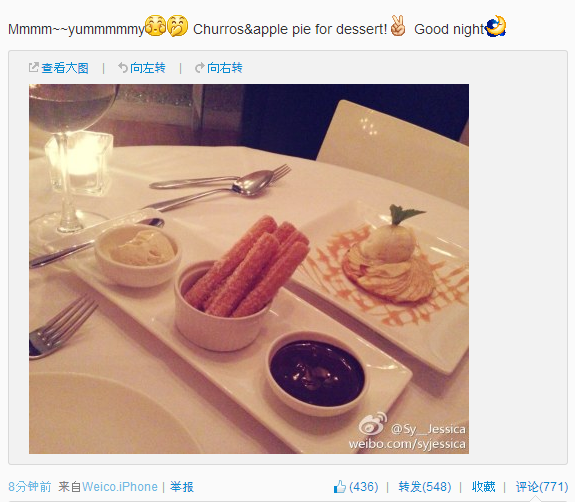
Task: Click the blushing face emoji
Action: tap(155, 26)
